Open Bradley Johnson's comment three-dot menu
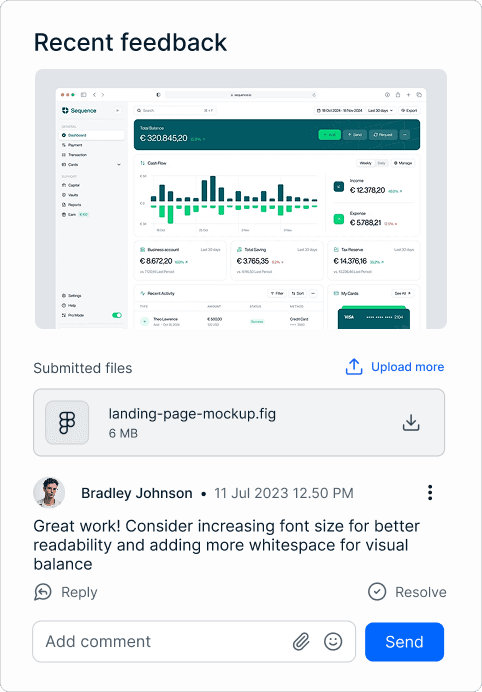 430,493
